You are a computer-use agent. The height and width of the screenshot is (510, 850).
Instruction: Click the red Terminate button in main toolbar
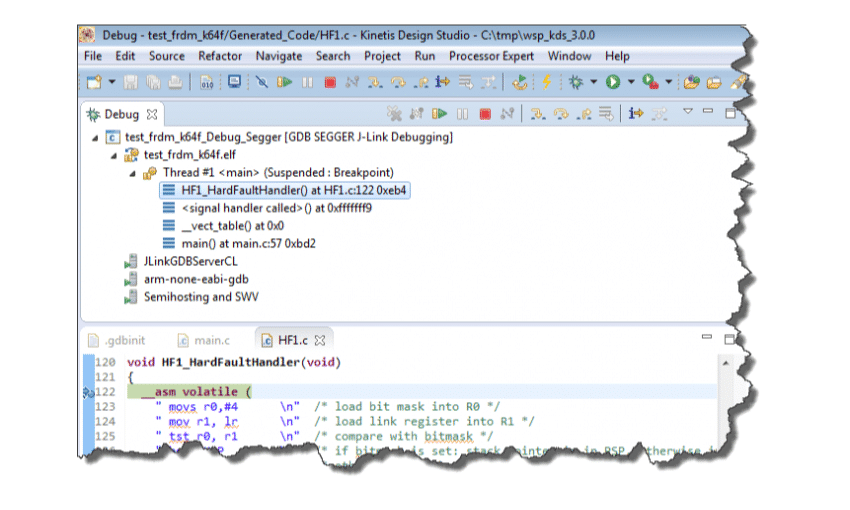(x=328, y=82)
